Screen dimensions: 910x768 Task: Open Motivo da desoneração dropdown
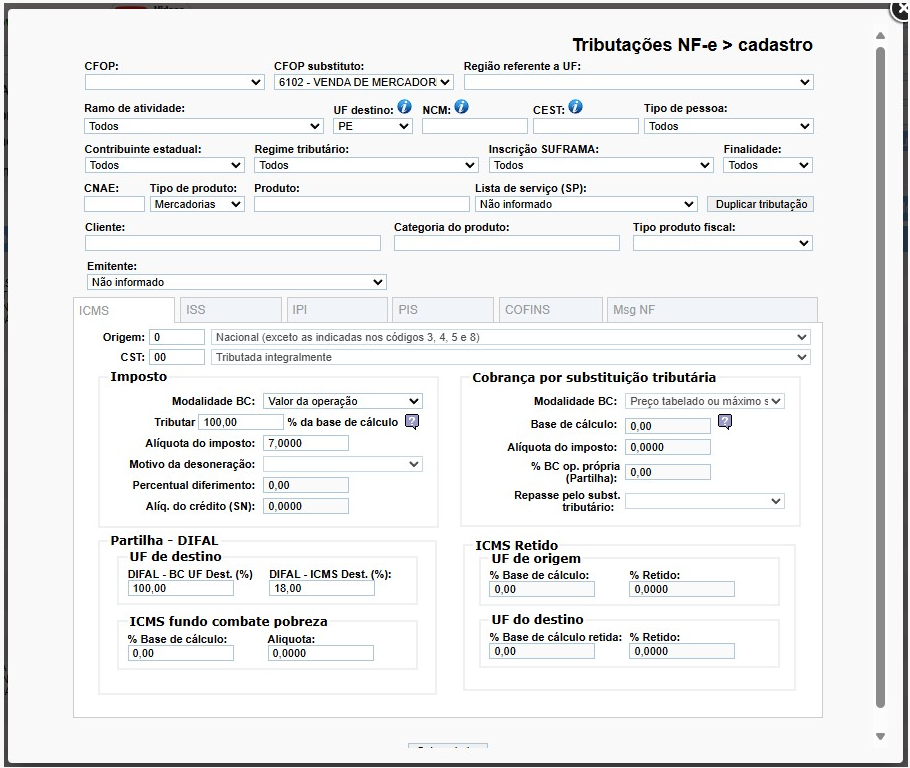[342, 464]
